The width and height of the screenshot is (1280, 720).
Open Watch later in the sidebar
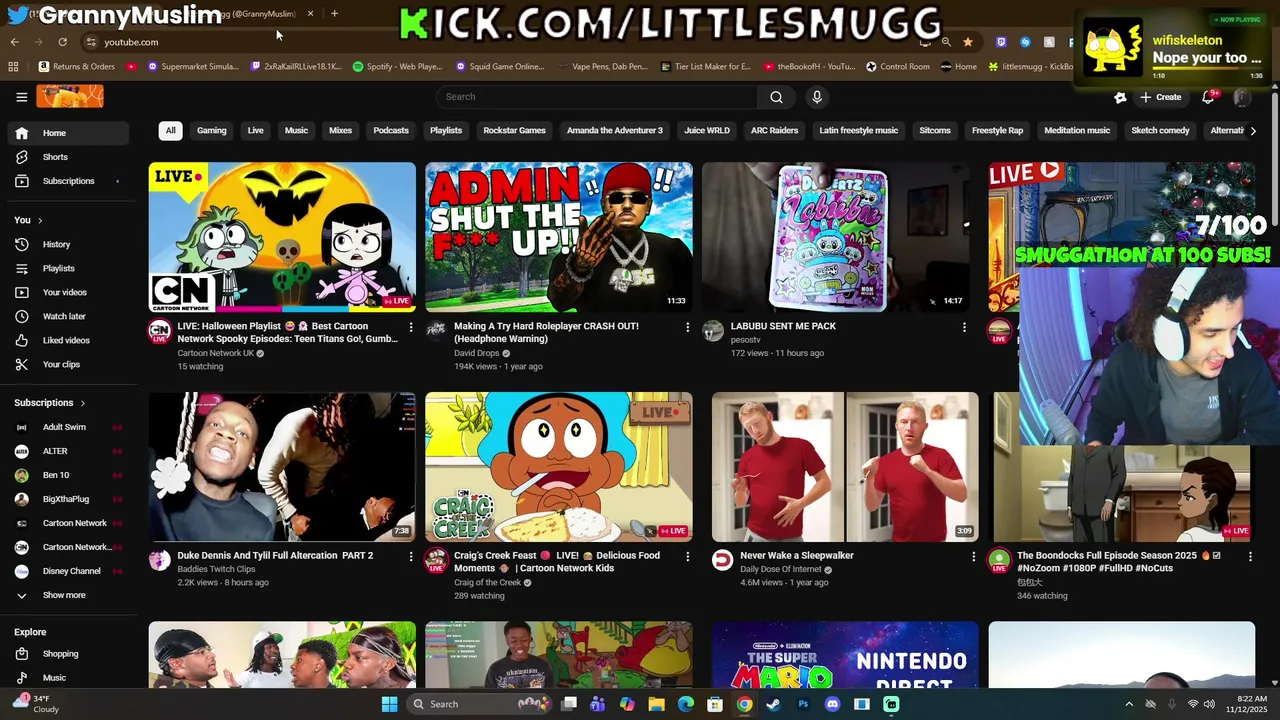68,316
